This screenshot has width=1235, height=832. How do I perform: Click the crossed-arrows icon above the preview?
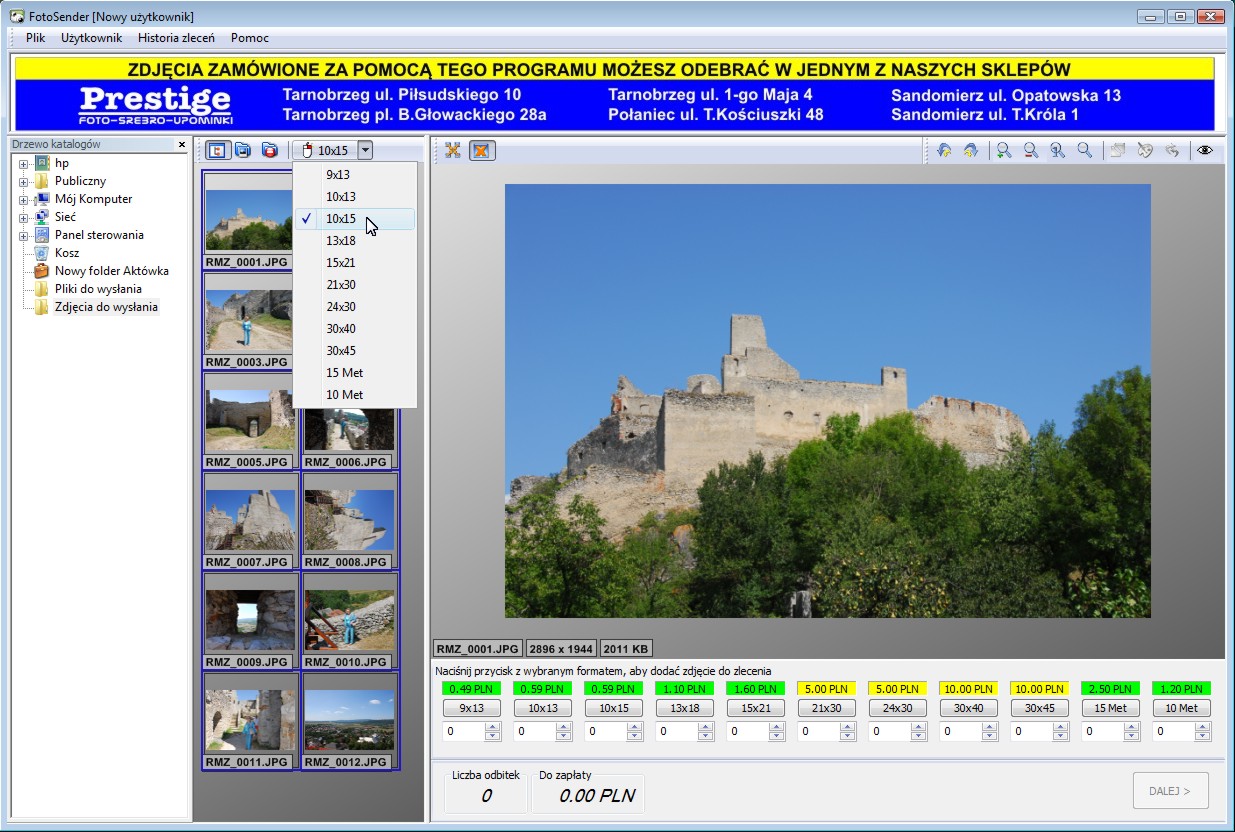click(453, 150)
